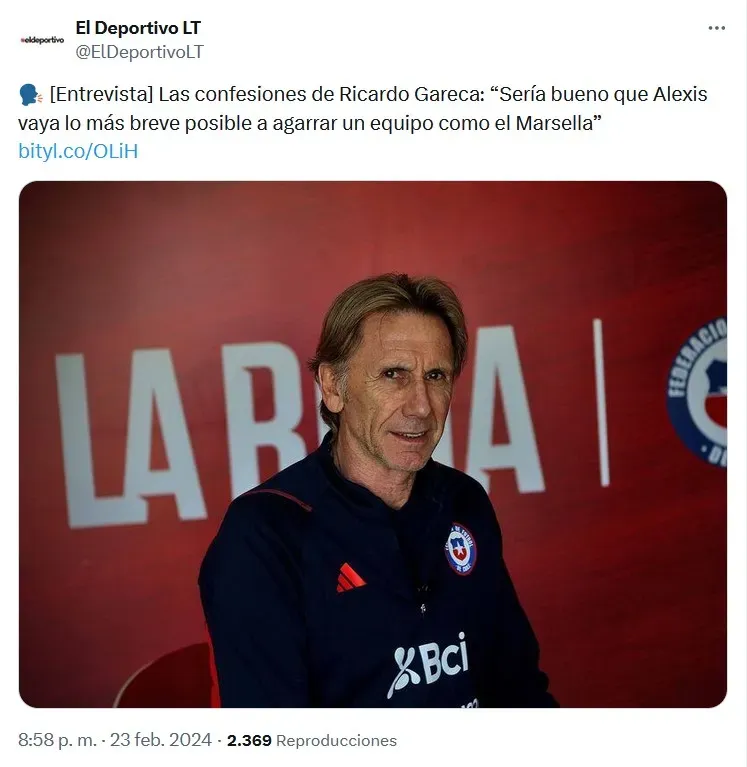View the 2.369 Reproducciones count
747x767 pixels.
coord(312,740)
